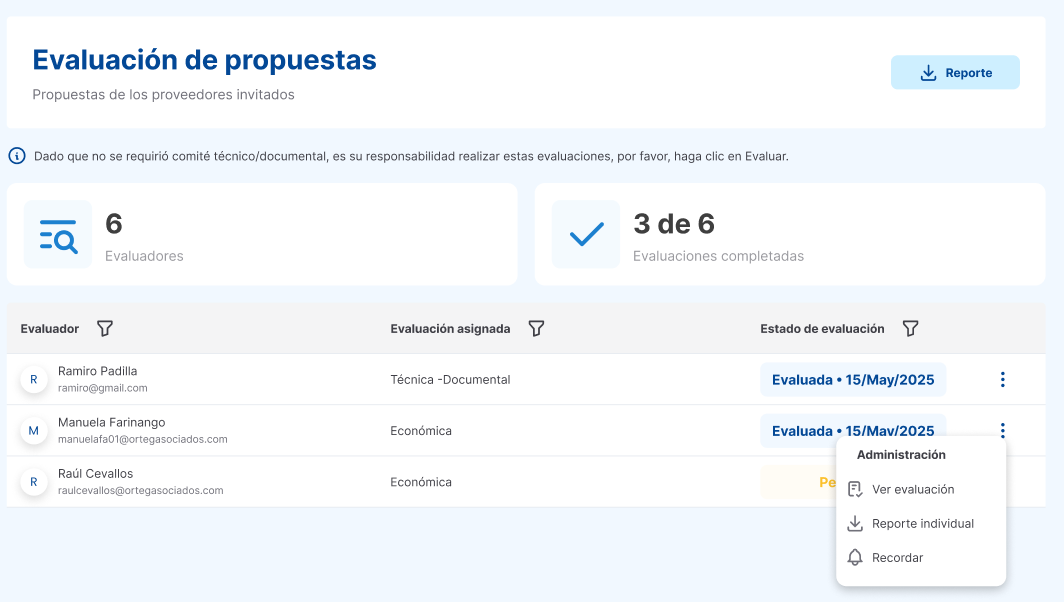1064x602 pixels.
Task: Click Raúl Cevallos's avatar circle
Action: coord(33,481)
